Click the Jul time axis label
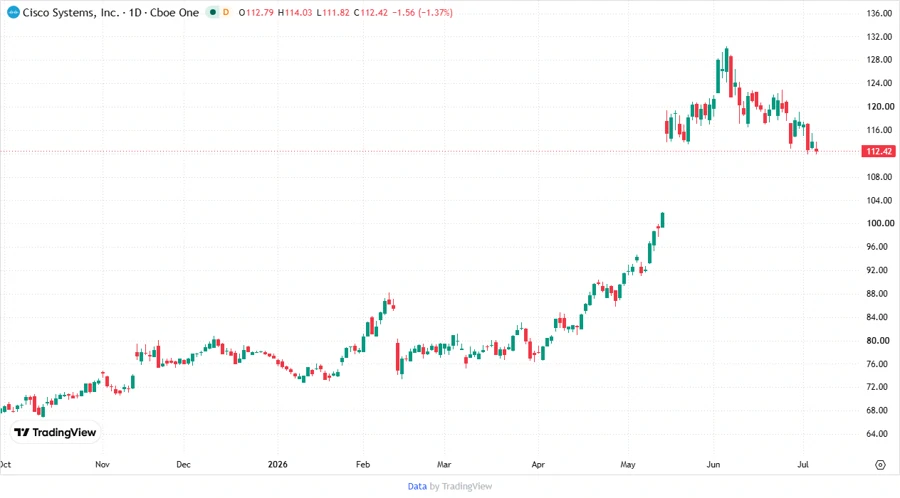Screen dimensions: 900x498 802,464
